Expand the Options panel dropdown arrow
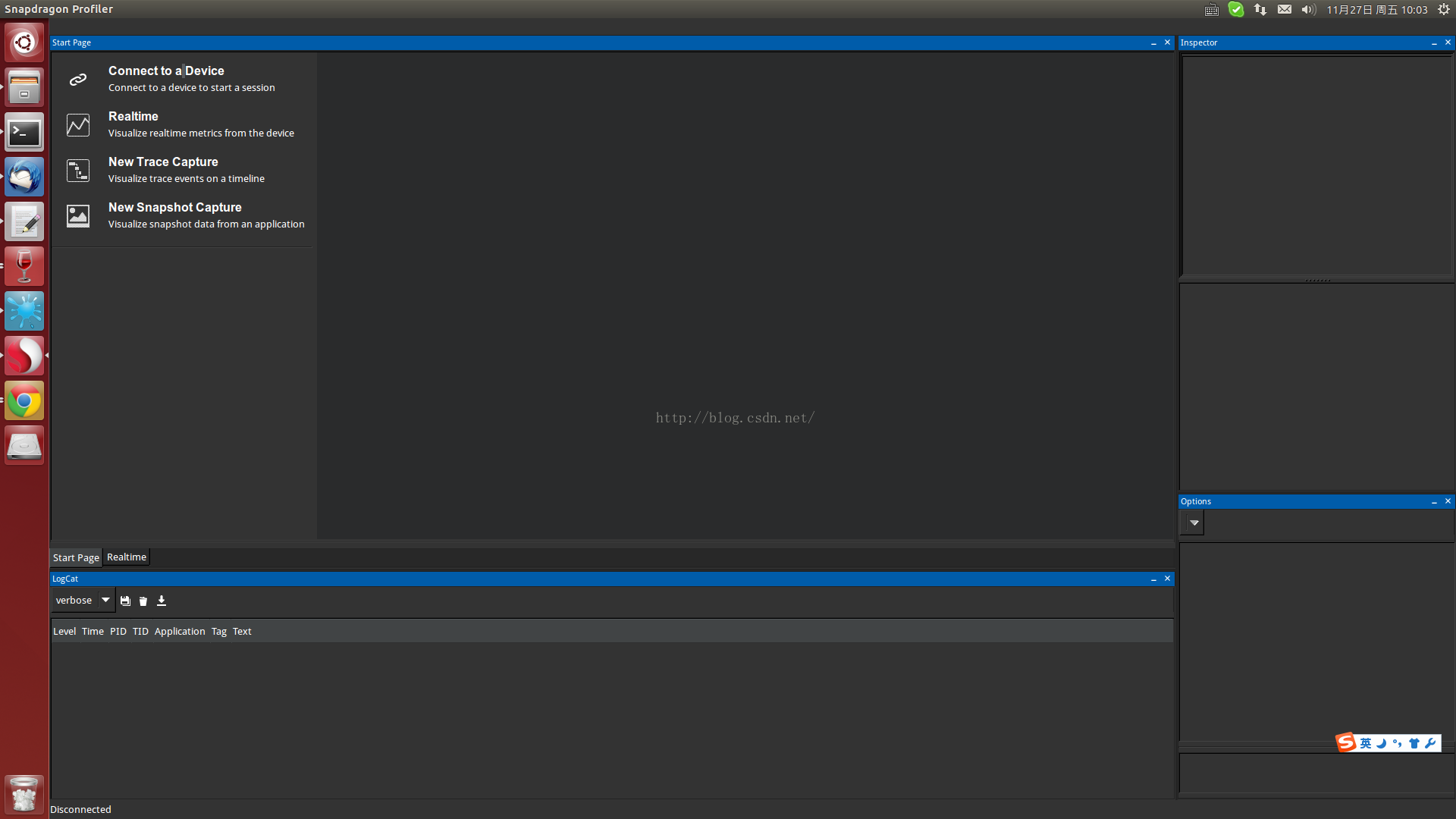1456x819 pixels. click(x=1193, y=522)
